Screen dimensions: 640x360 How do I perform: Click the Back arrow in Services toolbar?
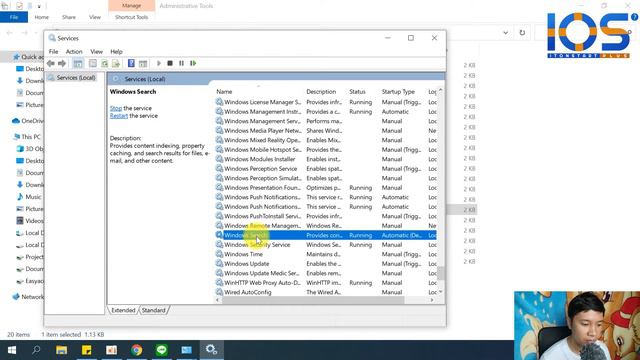click(x=51, y=63)
